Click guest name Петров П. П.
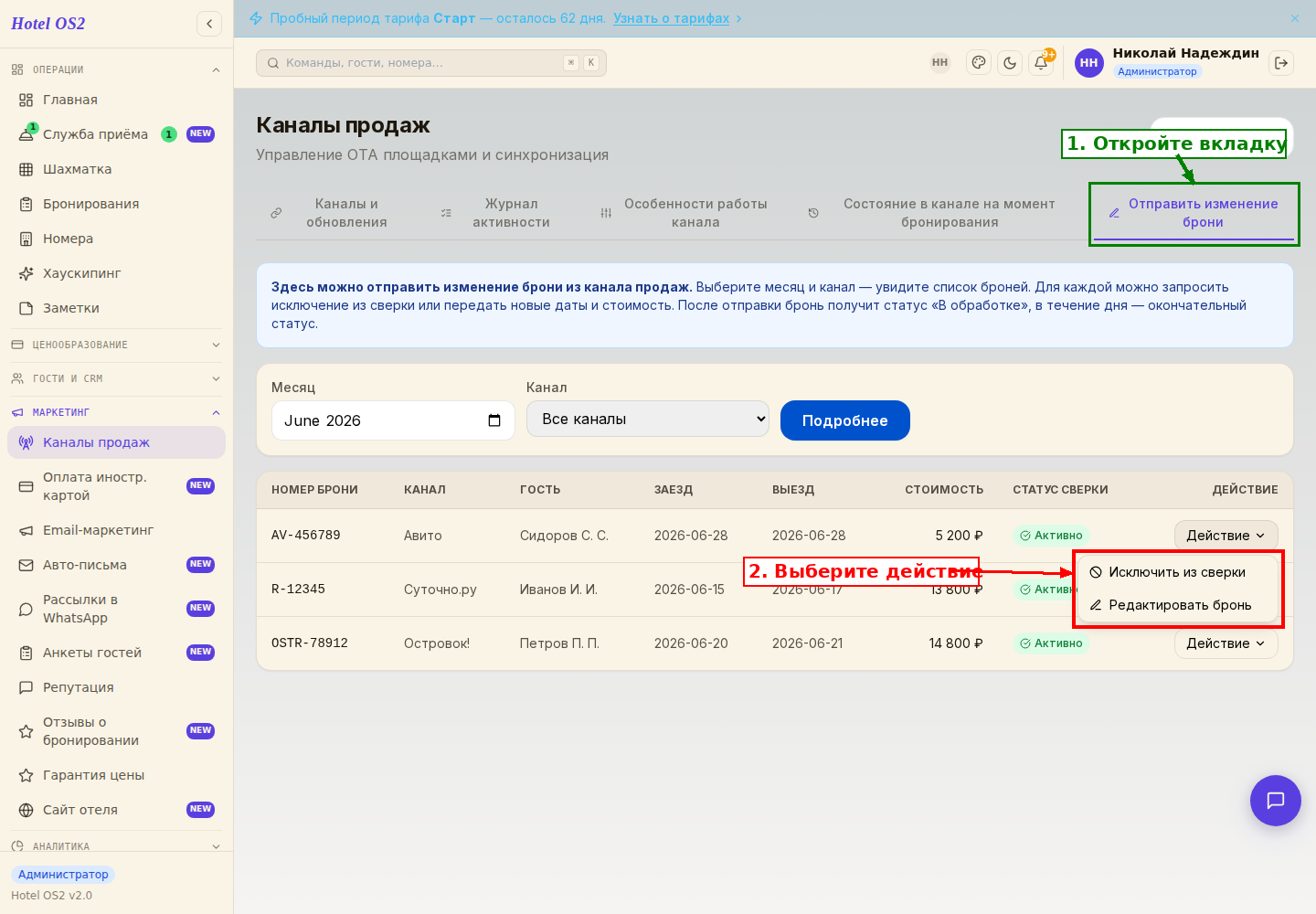Viewport: 1316px width, 914px height. [x=559, y=643]
